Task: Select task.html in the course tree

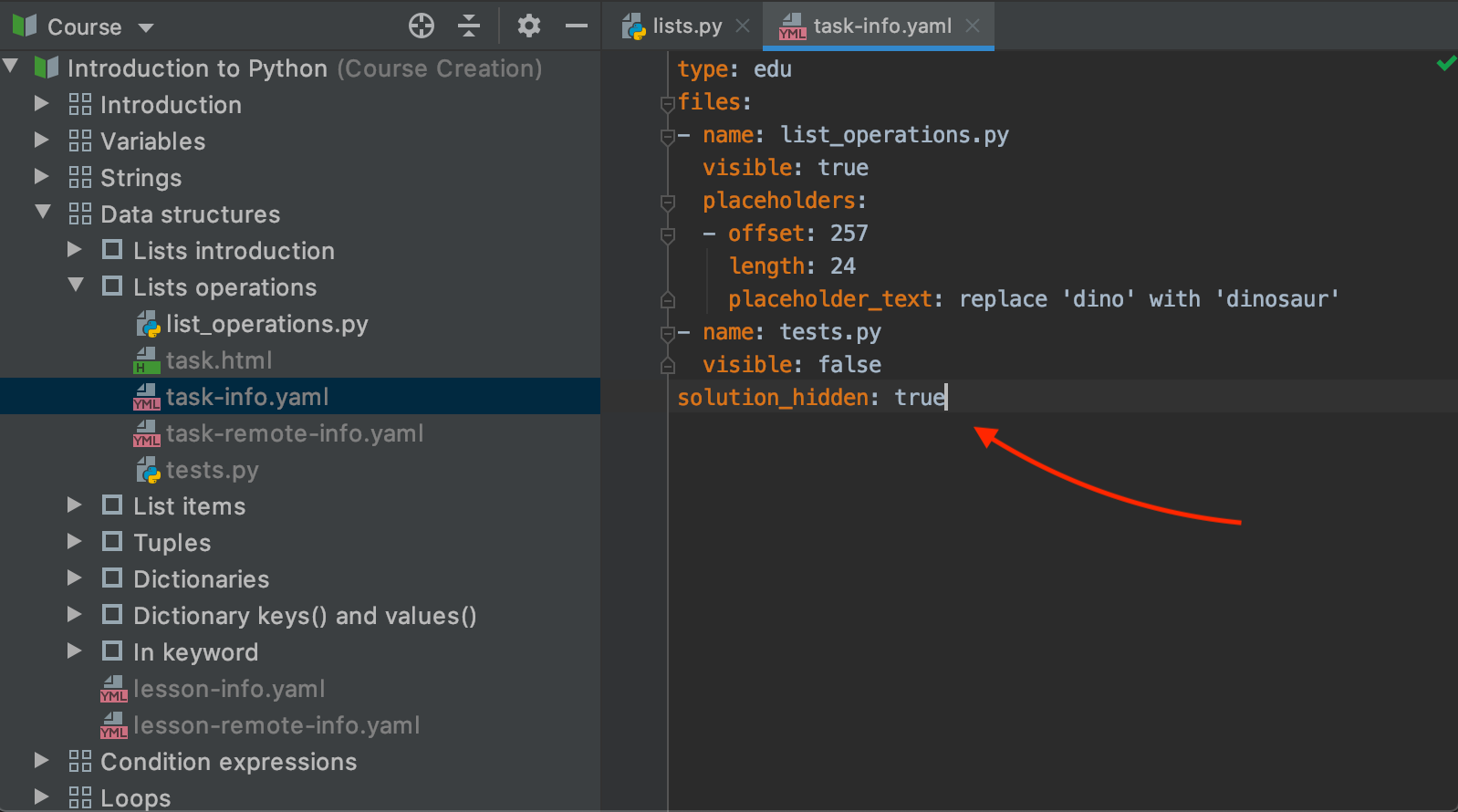Action: [219, 360]
